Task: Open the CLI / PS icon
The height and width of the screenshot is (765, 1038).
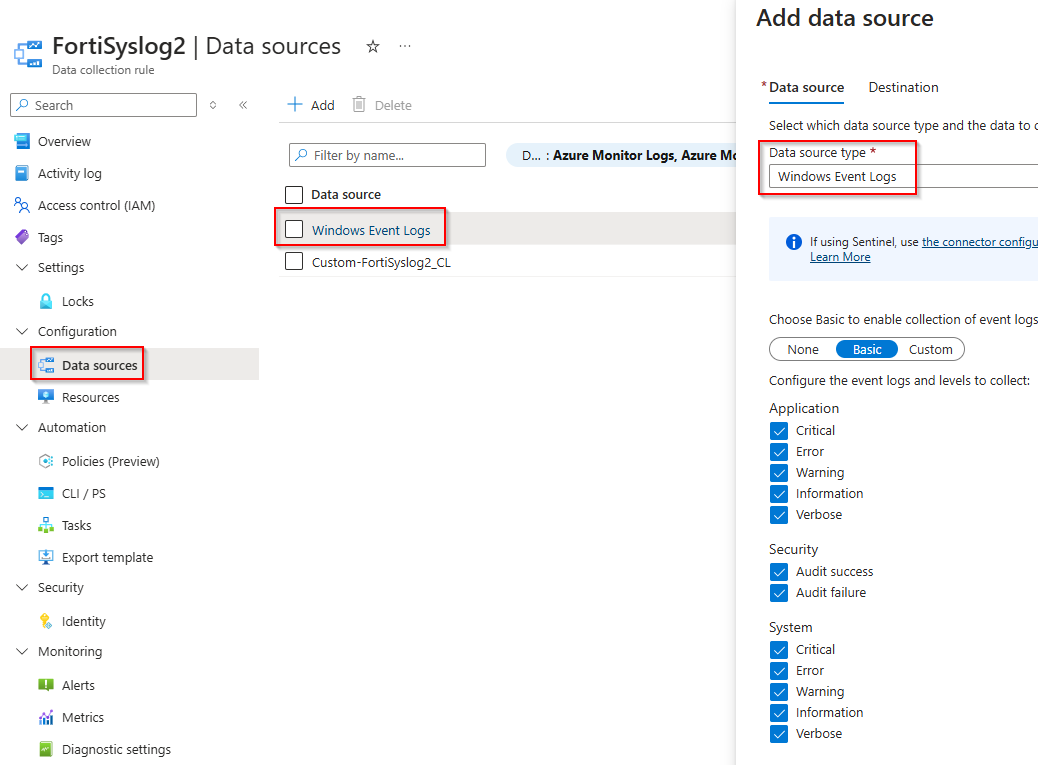Action: coord(46,493)
